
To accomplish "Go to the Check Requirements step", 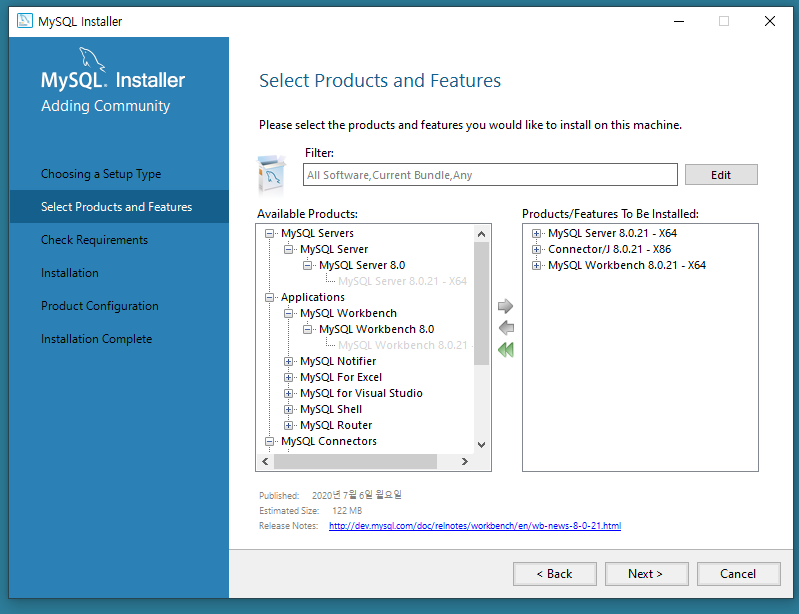I will point(94,240).
